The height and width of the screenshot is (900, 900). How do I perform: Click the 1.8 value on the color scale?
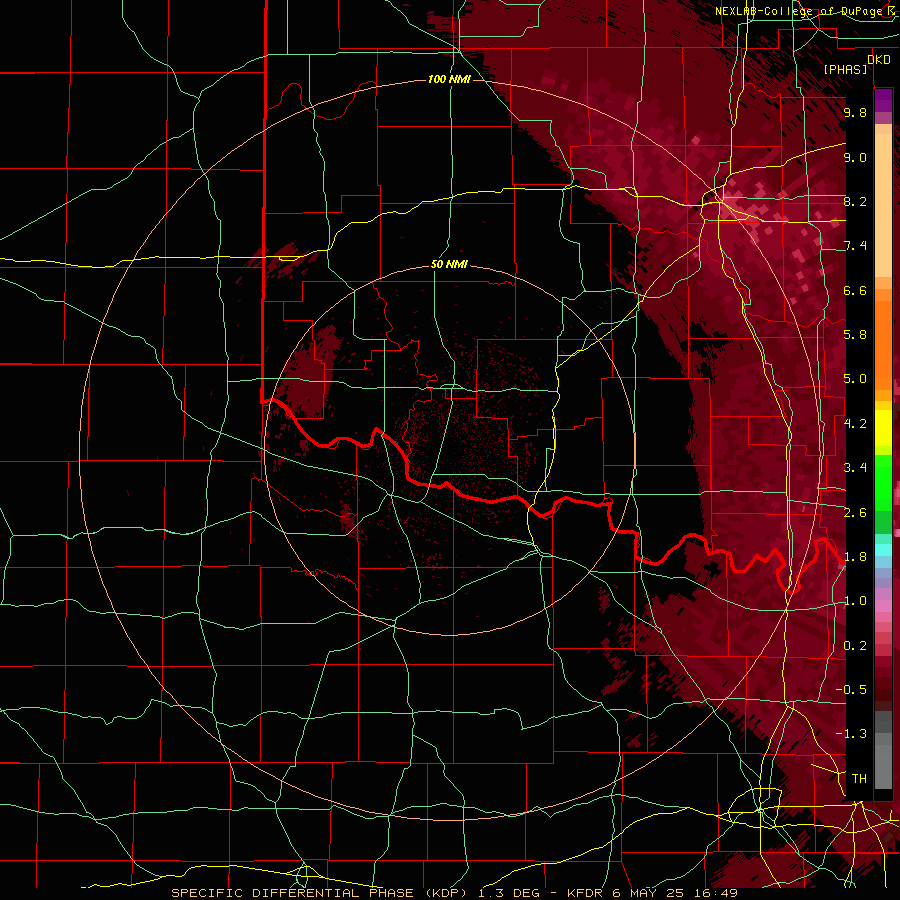[855, 557]
